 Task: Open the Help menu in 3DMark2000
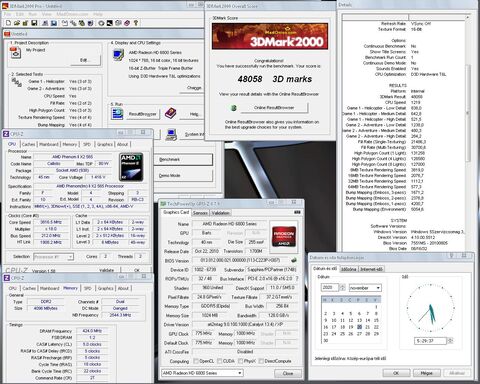[x=98, y=14]
